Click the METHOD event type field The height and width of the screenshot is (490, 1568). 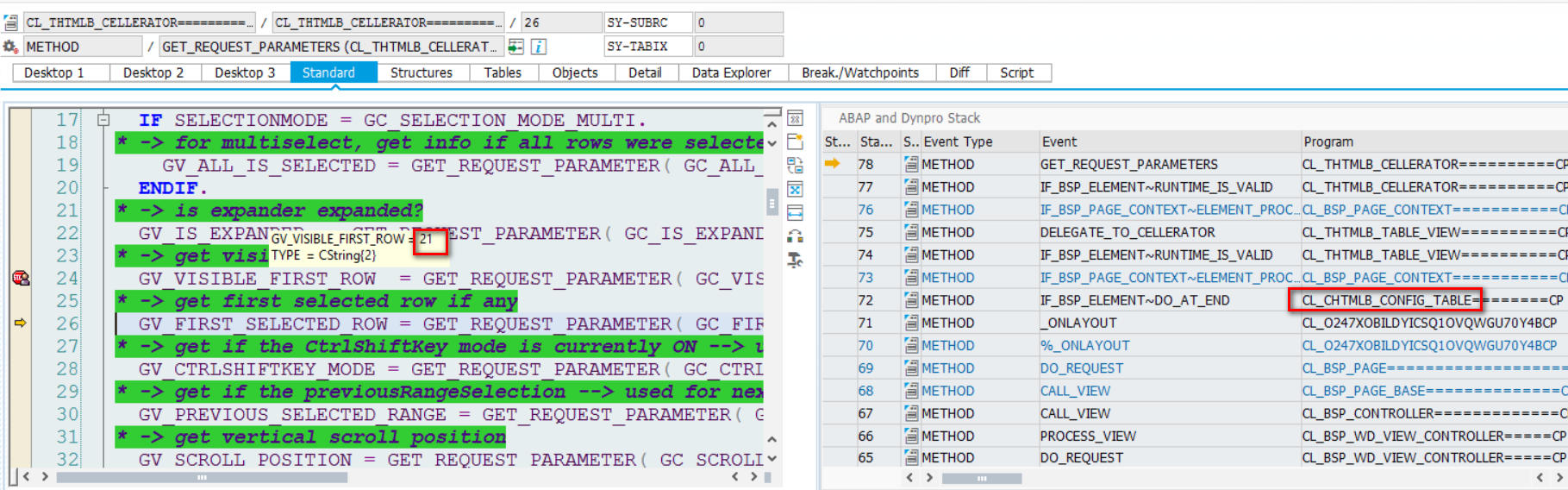tap(82, 47)
